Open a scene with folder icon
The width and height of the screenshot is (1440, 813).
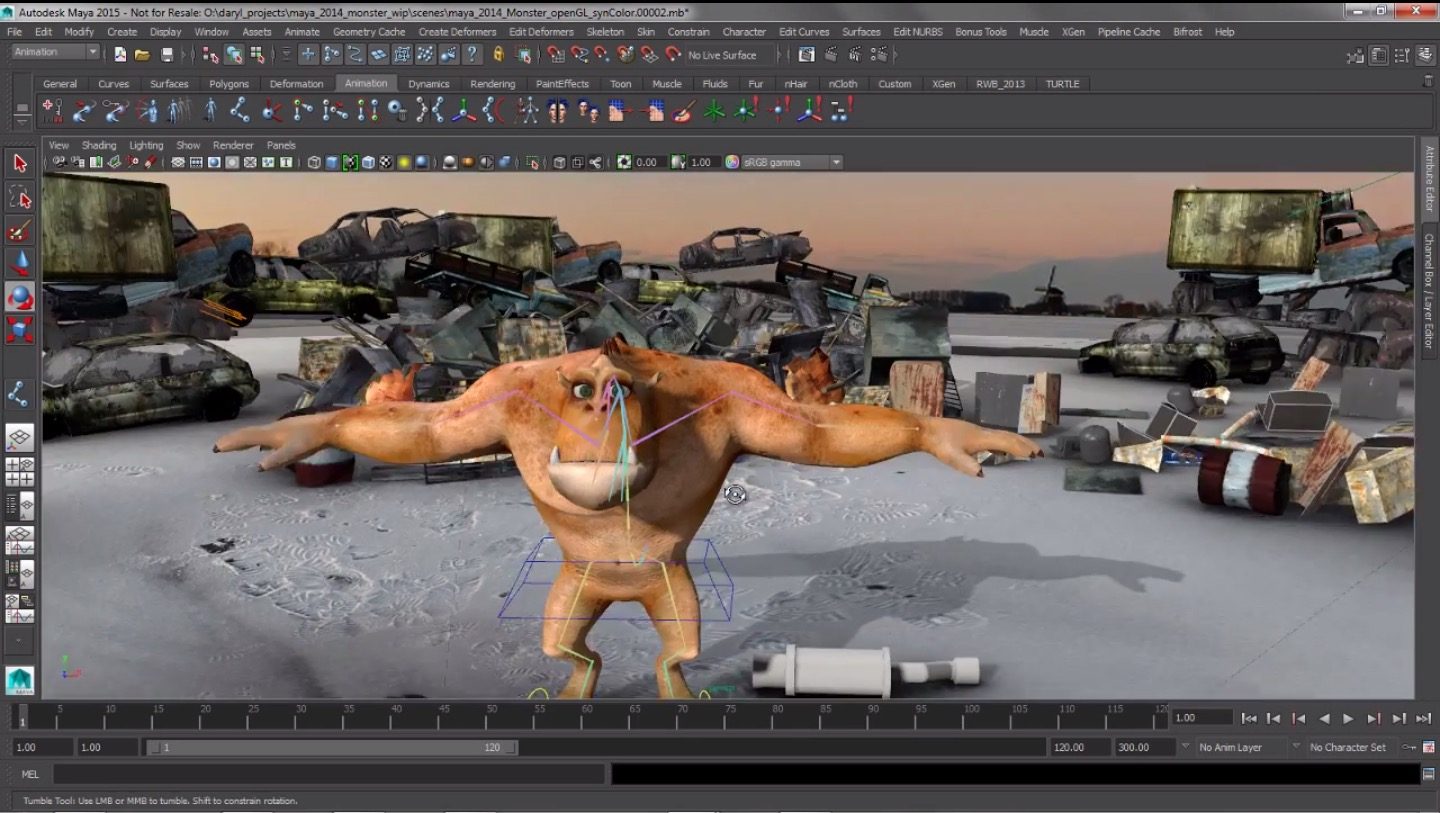coord(142,54)
